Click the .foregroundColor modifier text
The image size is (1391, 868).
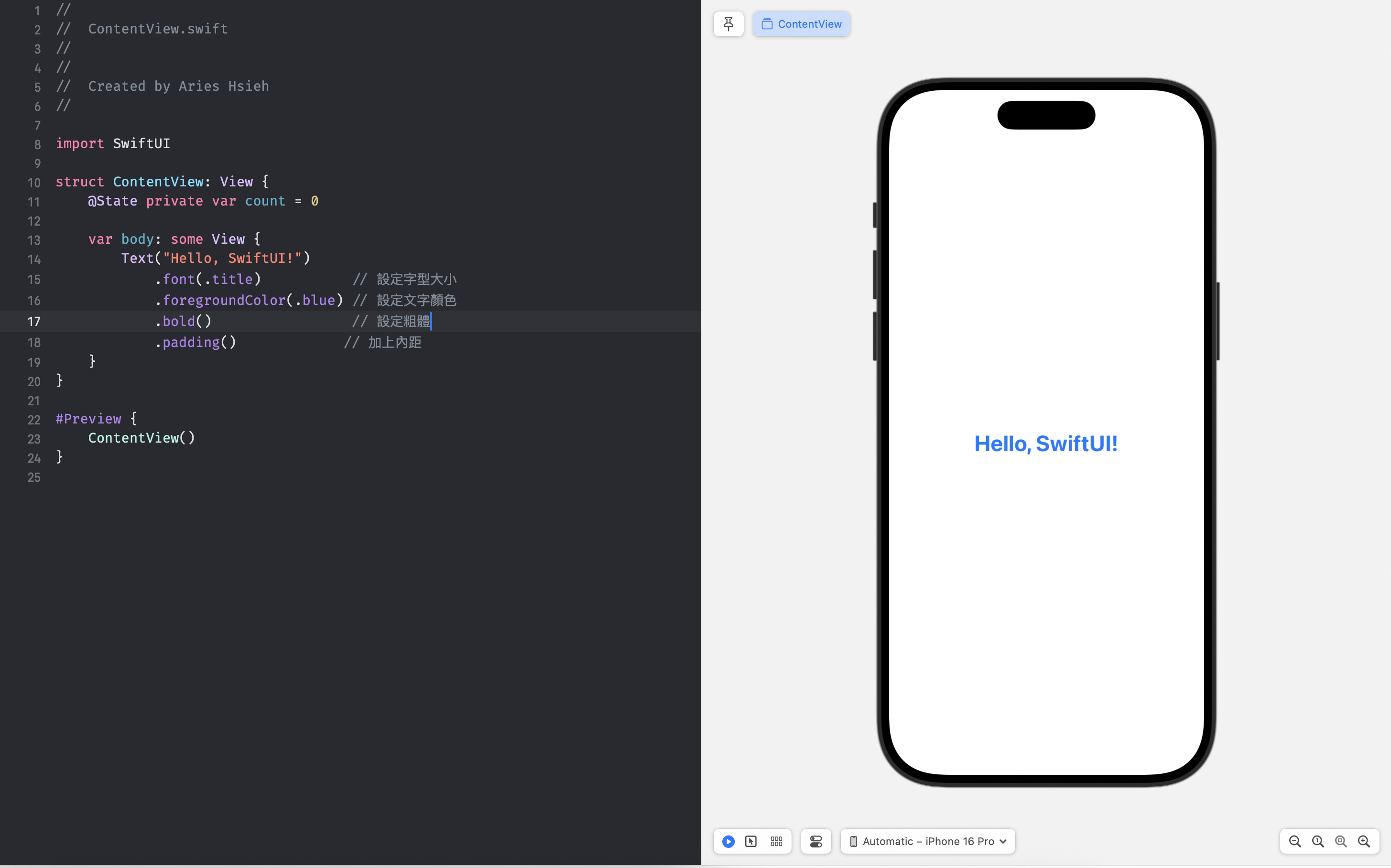[x=224, y=300]
